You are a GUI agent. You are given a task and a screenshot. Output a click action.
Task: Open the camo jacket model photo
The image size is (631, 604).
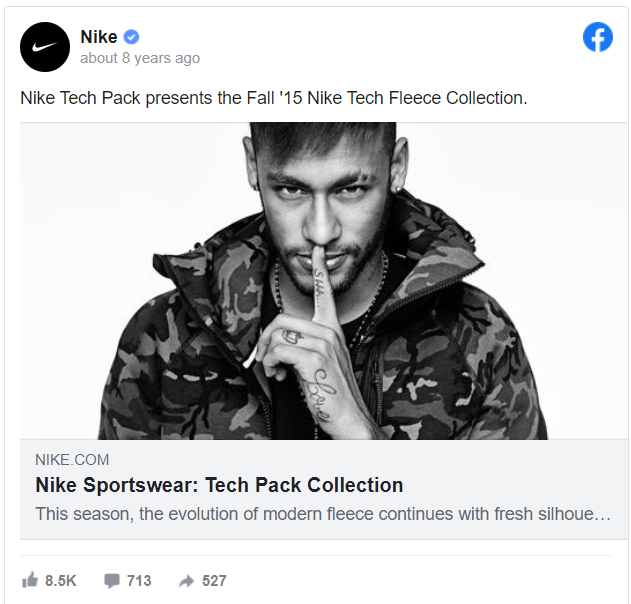point(323,280)
